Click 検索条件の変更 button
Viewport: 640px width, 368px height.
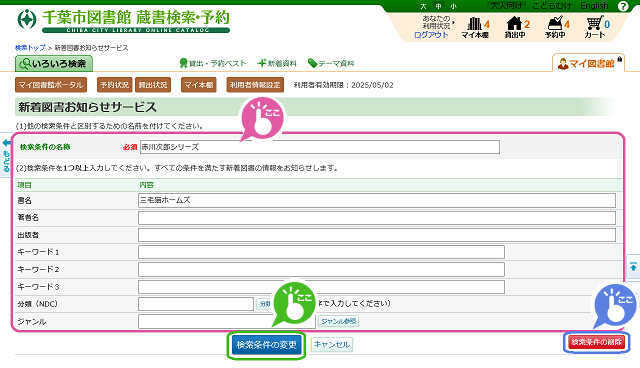(x=266, y=345)
